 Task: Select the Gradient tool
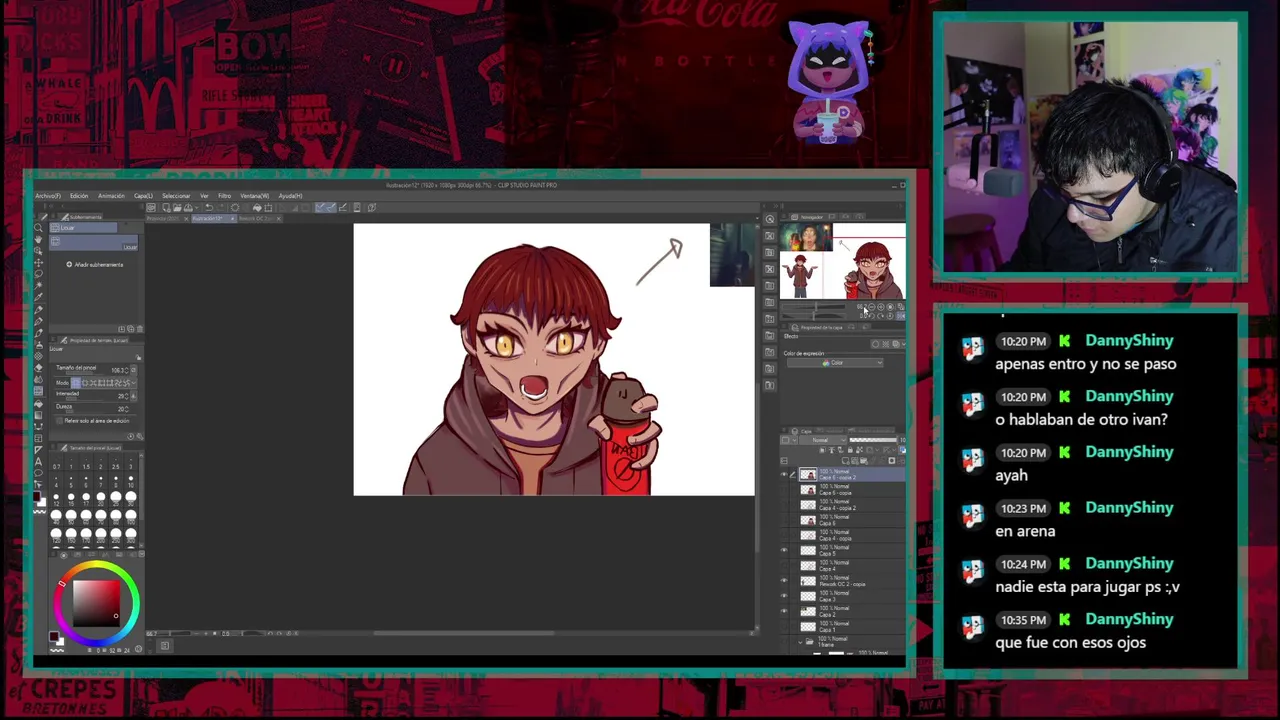pos(38,415)
